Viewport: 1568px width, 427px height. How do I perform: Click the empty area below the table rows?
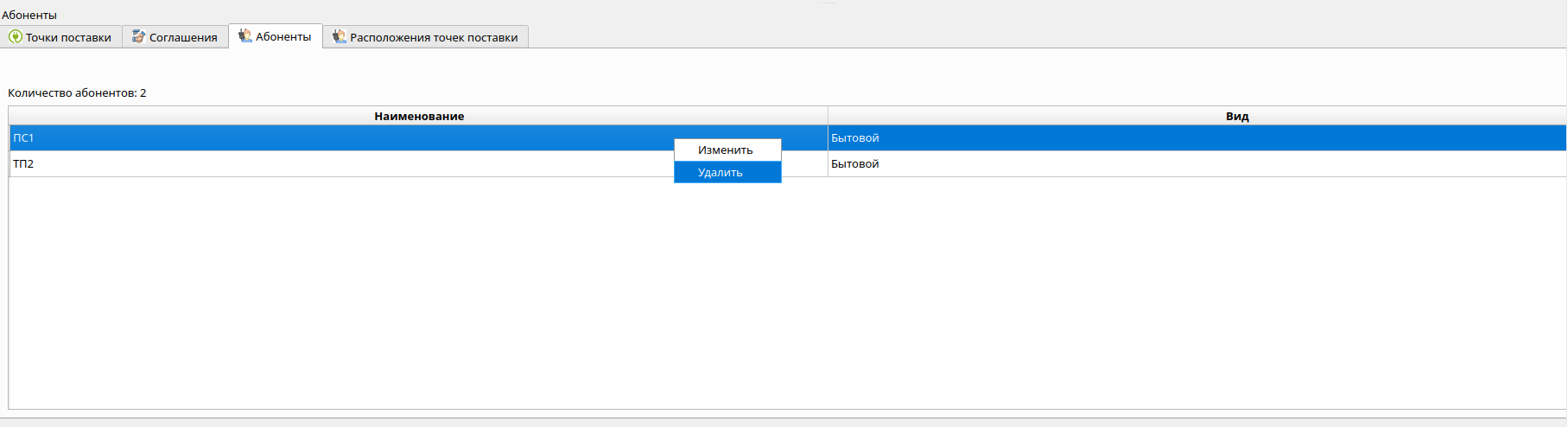point(778,294)
